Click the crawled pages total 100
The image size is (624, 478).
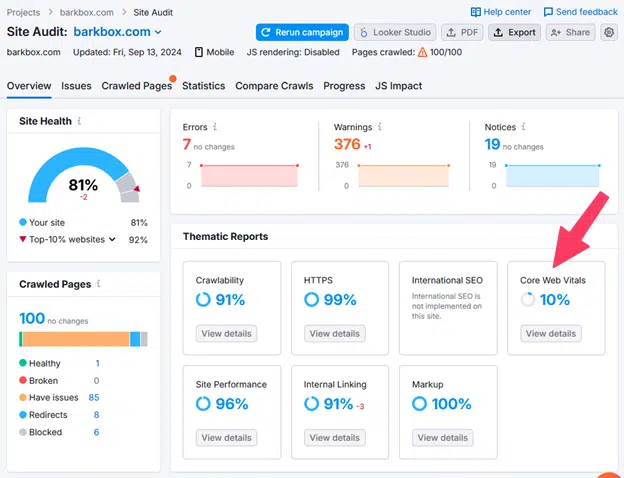[32, 318]
